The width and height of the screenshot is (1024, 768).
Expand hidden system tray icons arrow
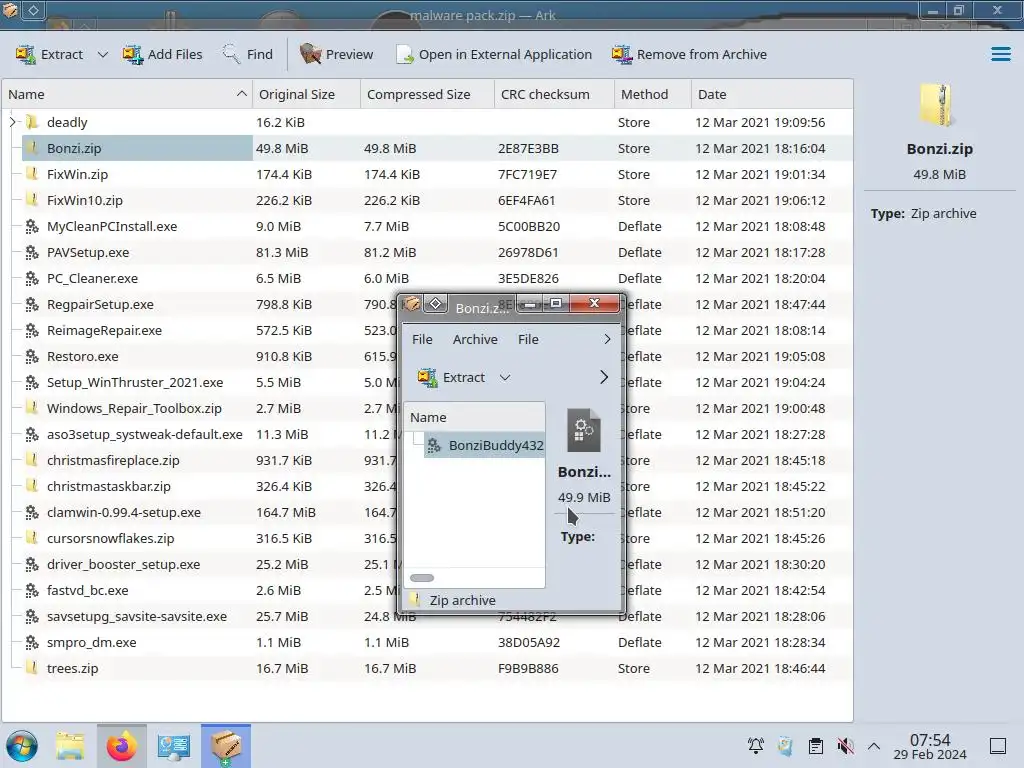click(874, 746)
